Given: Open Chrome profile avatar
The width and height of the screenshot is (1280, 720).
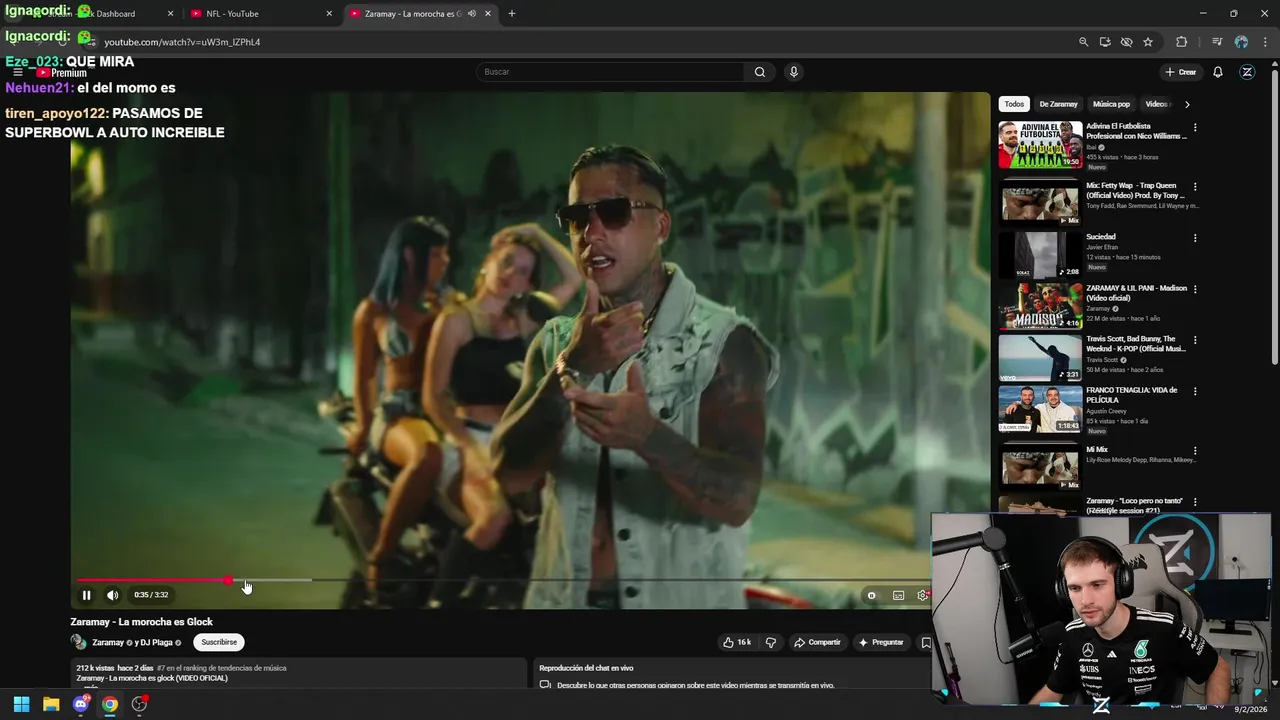Looking at the screenshot, I should [1241, 42].
